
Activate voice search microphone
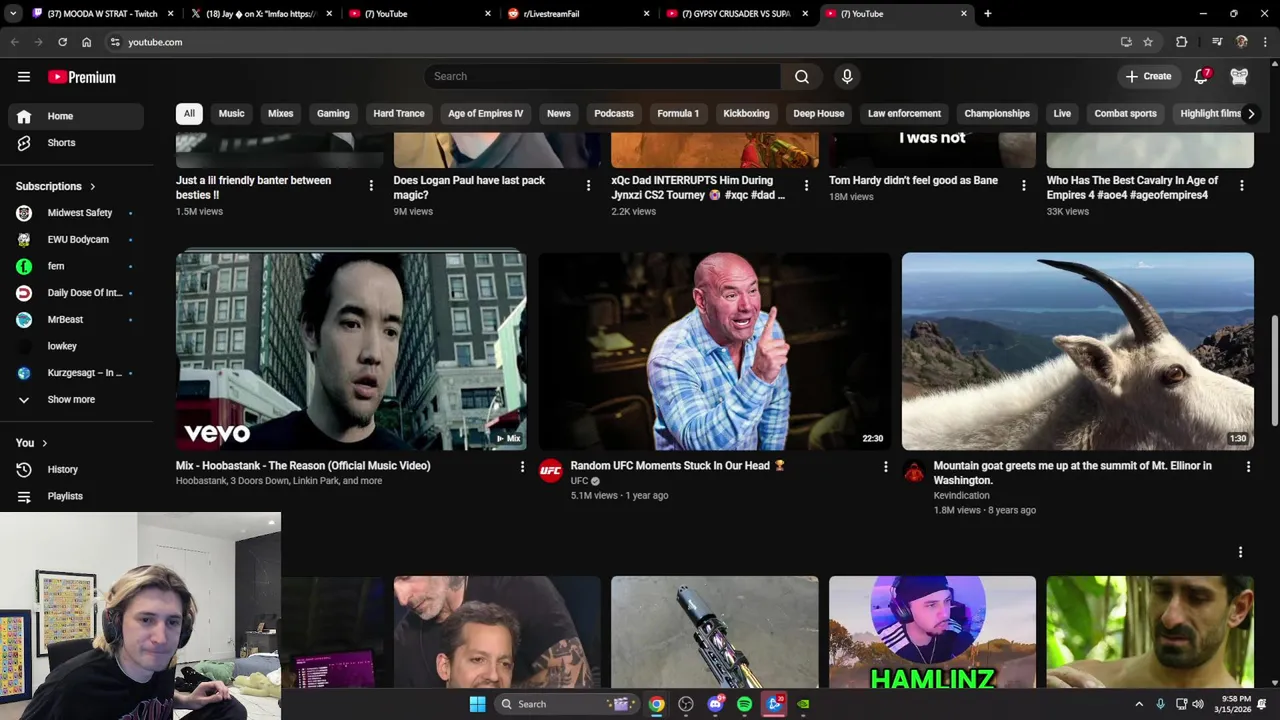tap(847, 77)
